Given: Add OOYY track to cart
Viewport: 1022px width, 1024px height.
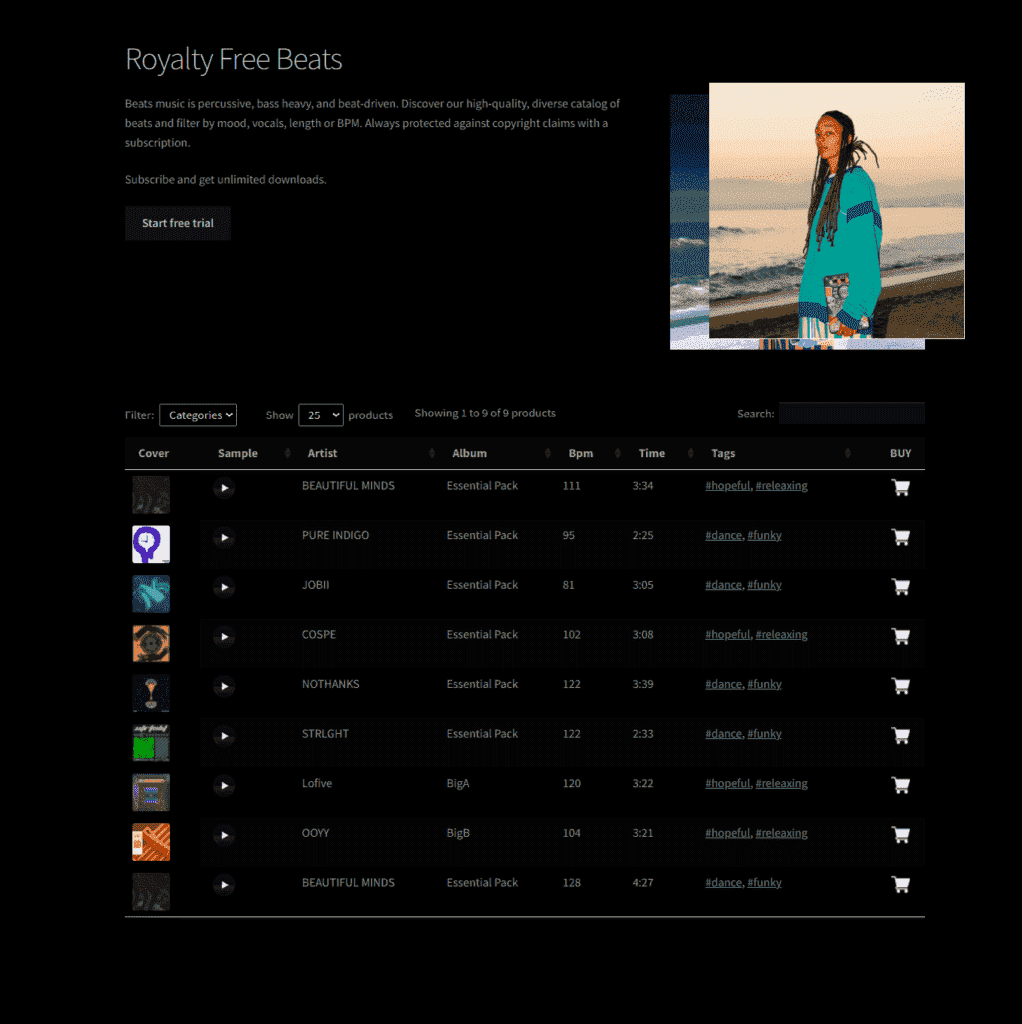Looking at the screenshot, I should [x=900, y=835].
